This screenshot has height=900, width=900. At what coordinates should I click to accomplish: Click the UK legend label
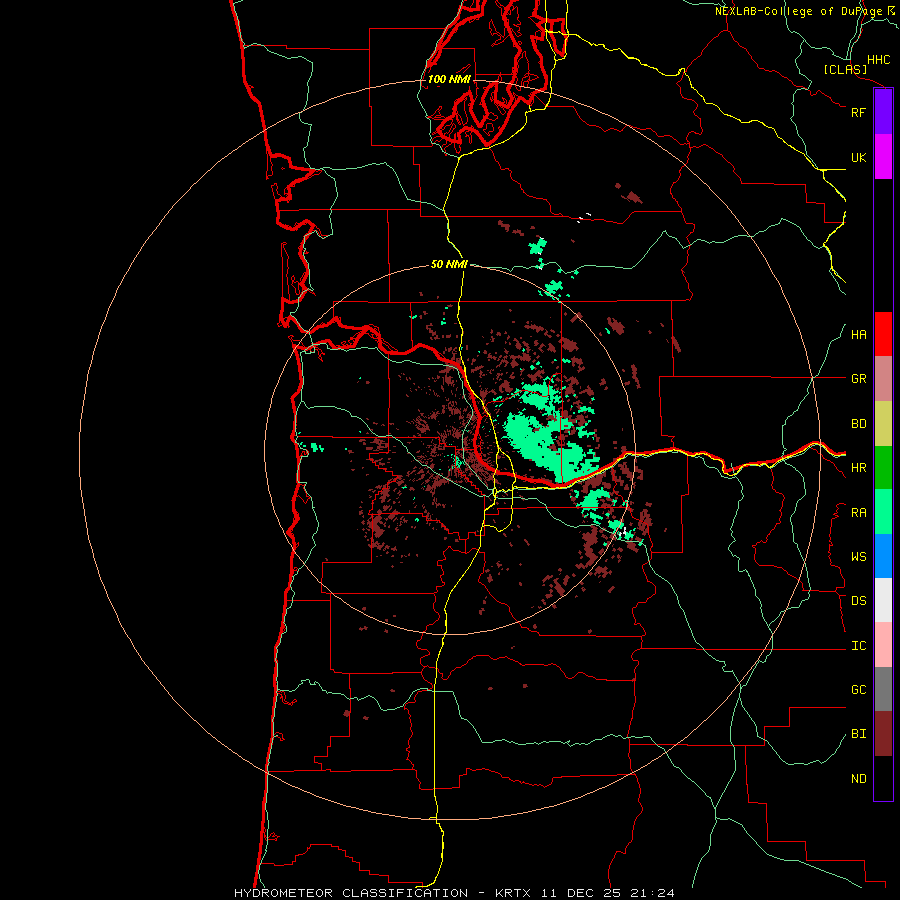click(x=858, y=157)
